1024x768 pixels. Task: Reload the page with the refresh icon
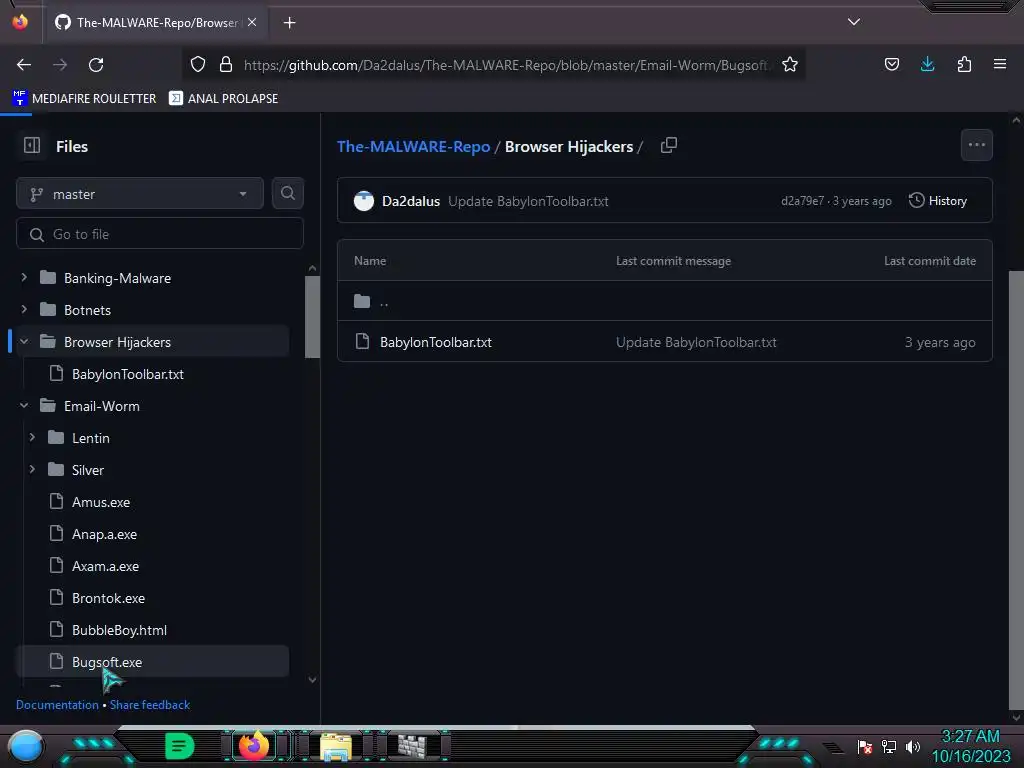96,65
